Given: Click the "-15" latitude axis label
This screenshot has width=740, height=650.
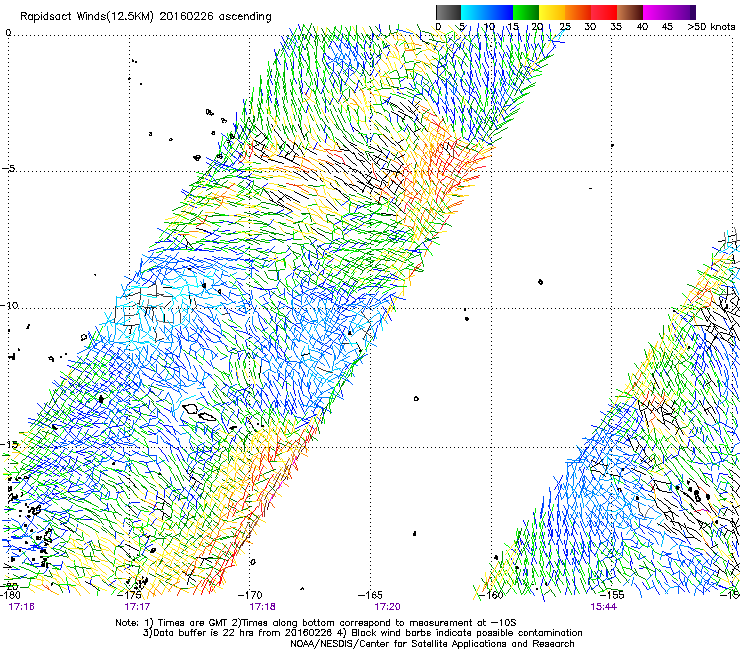Looking at the screenshot, I should 9,444.
